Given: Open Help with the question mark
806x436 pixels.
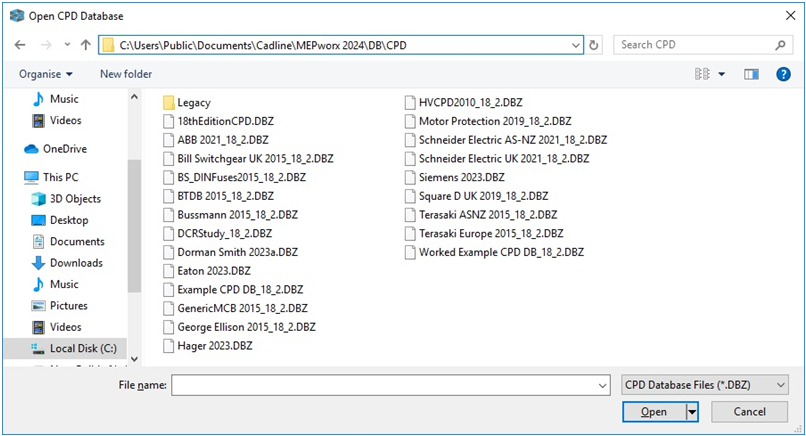Looking at the screenshot, I should tap(783, 75).
